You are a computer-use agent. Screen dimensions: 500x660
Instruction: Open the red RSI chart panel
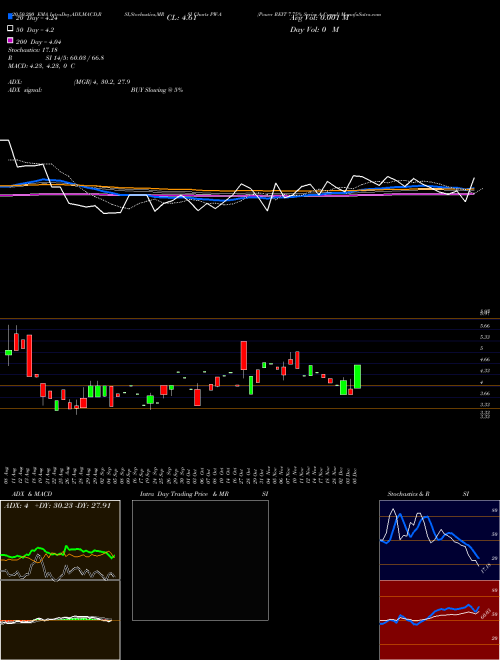(439, 620)
